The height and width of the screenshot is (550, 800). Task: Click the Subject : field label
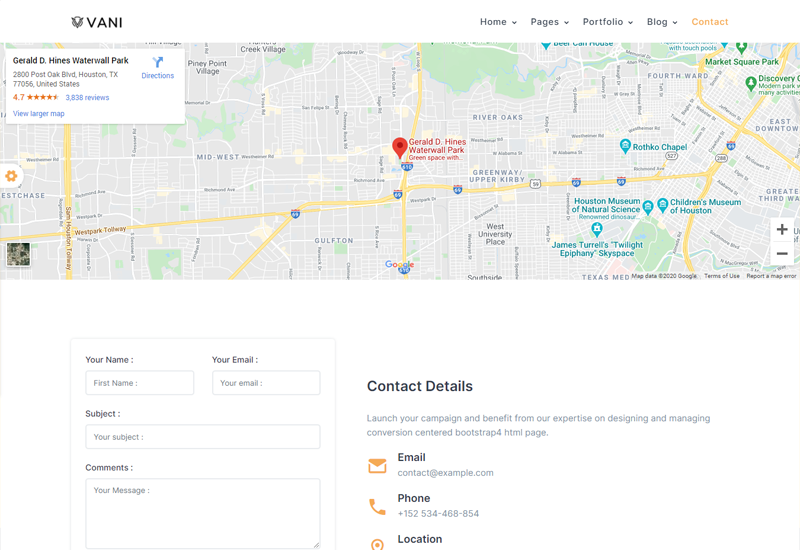pyautogui.click(x=103, y=413)
